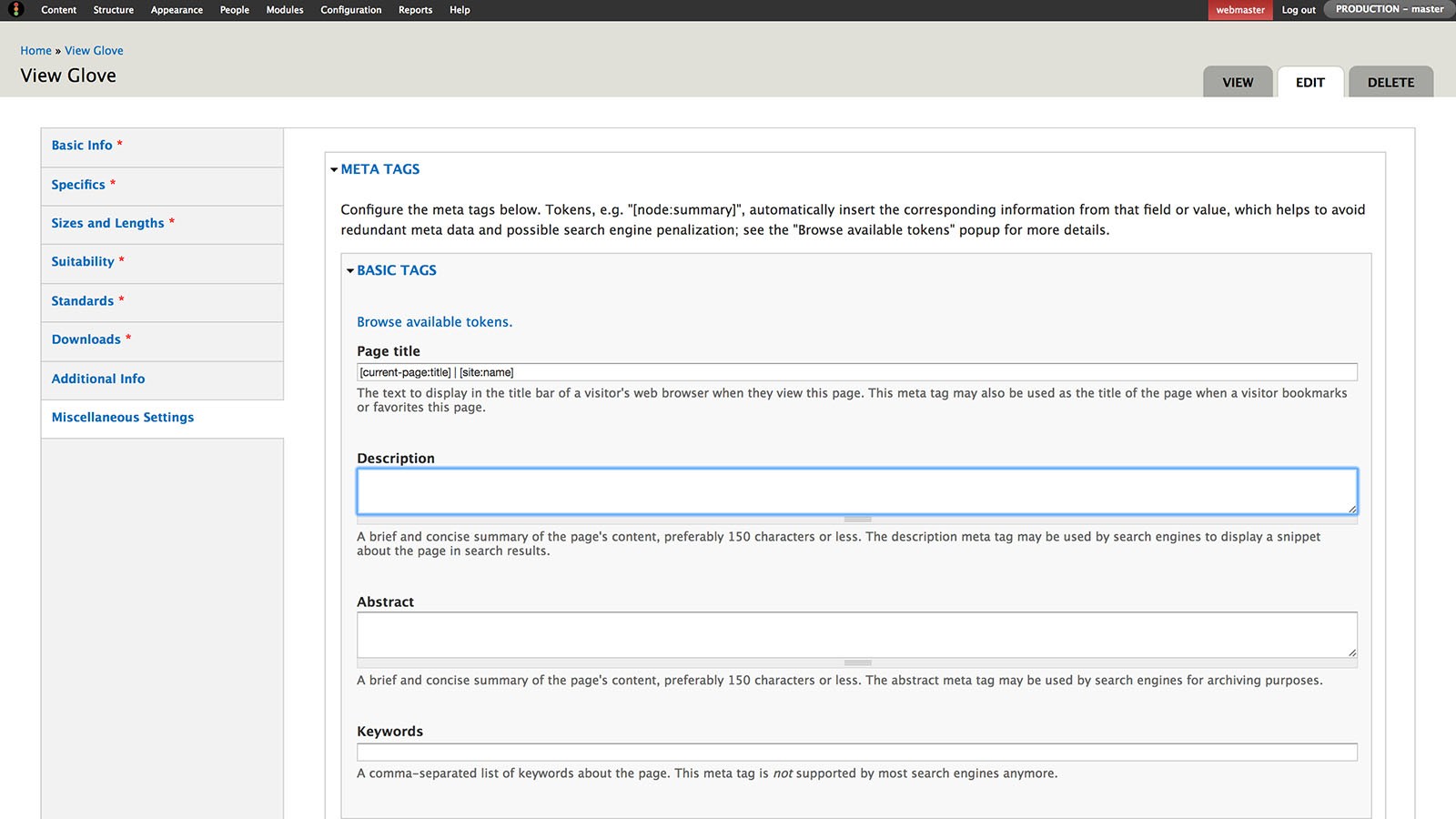The image size is (1456, 819).
Task: Click inside the Abstract textarea
Action: tap(857, 634)
